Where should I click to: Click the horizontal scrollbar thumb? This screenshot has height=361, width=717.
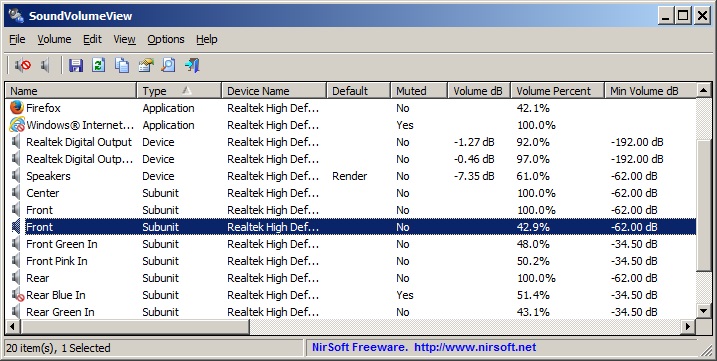(135, 326)
